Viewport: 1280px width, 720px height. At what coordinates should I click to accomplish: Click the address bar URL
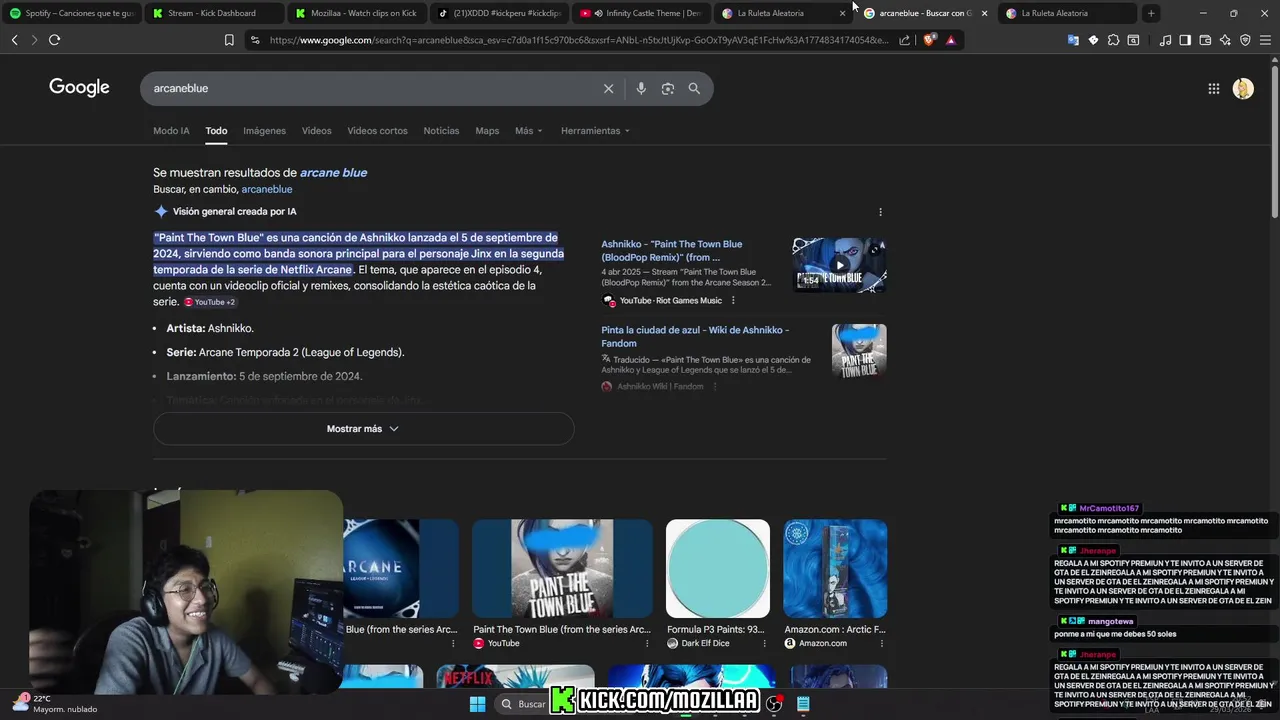click(578, 40)
